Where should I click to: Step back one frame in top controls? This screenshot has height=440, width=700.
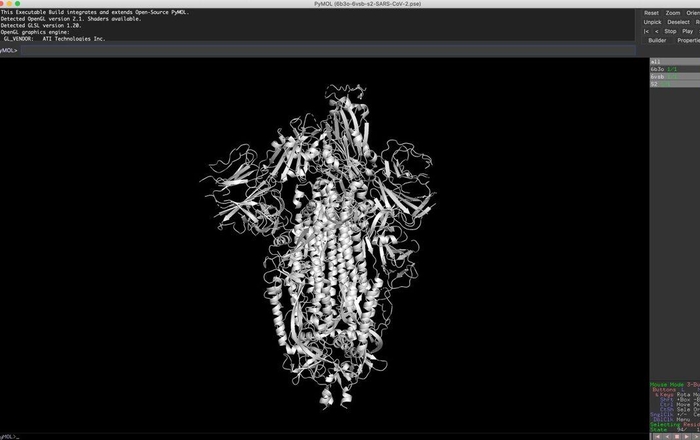click(x=656, y=31)
